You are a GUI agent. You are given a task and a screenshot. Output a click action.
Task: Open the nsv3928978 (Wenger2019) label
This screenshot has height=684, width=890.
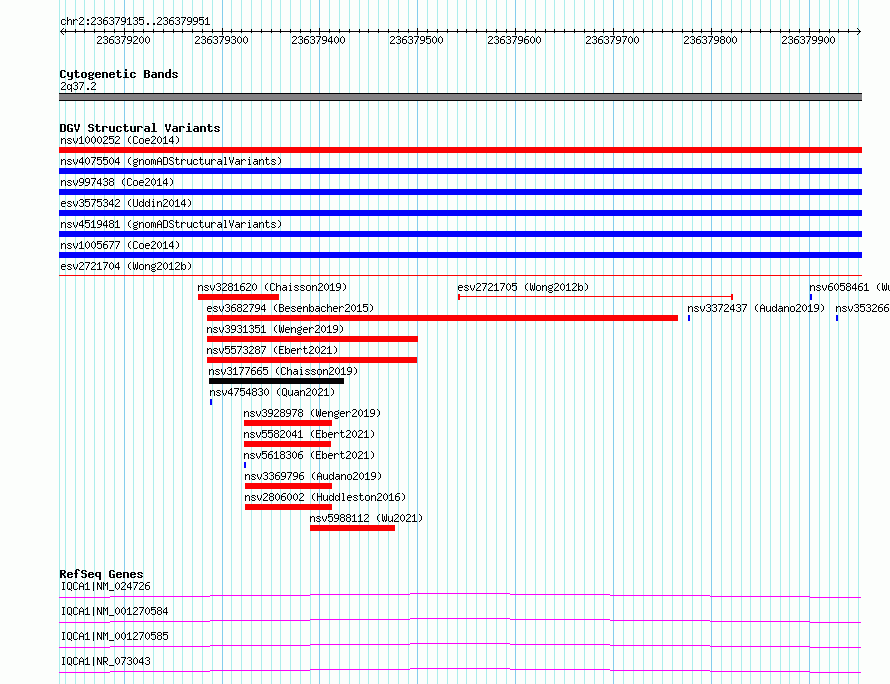pyautogui.click(x=312, y=413)
